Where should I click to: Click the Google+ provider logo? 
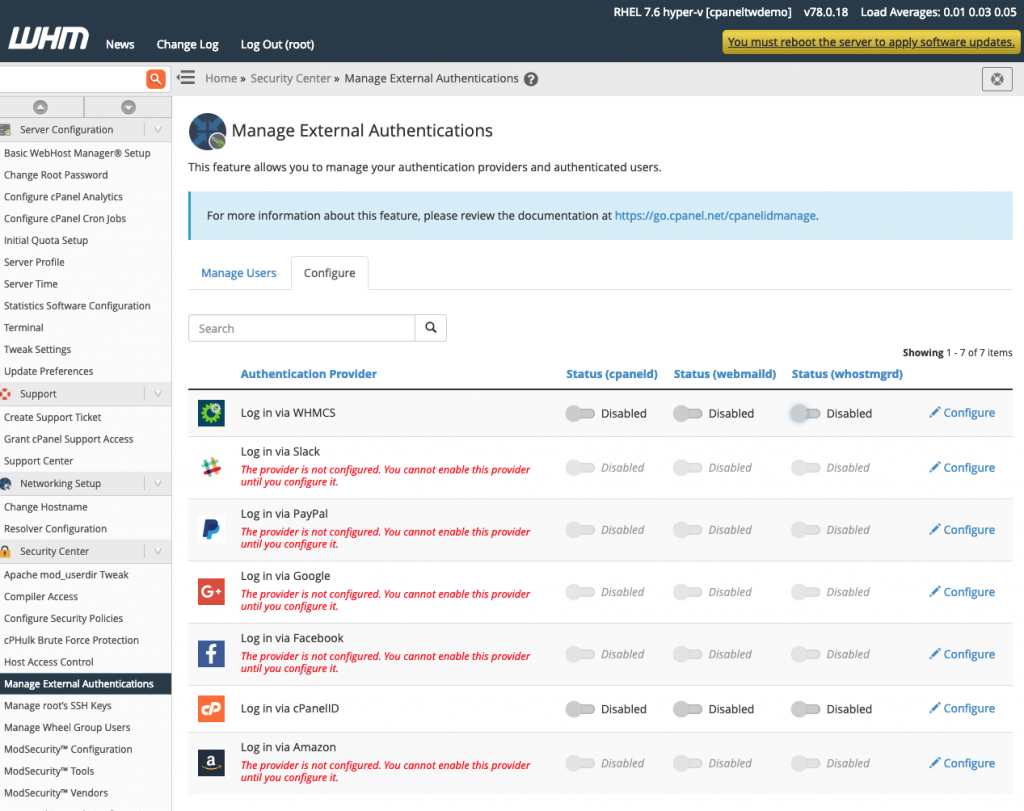pos(212,592)
